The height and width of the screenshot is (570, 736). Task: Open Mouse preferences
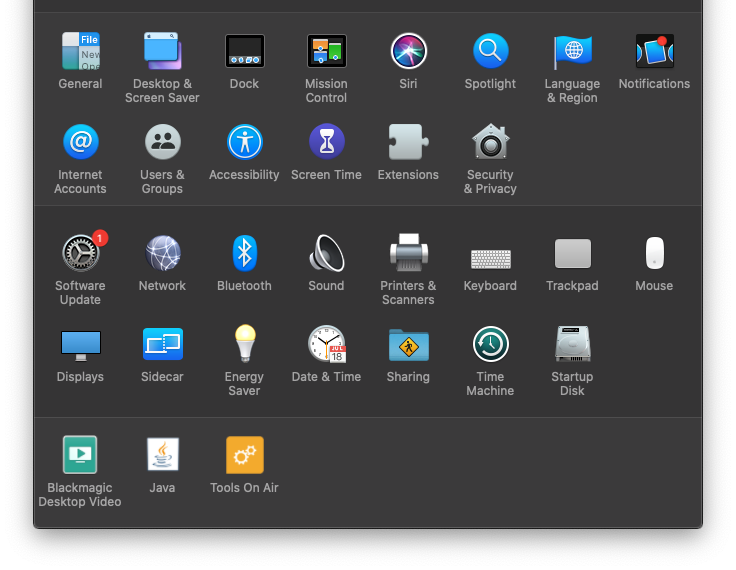(654, 253)
